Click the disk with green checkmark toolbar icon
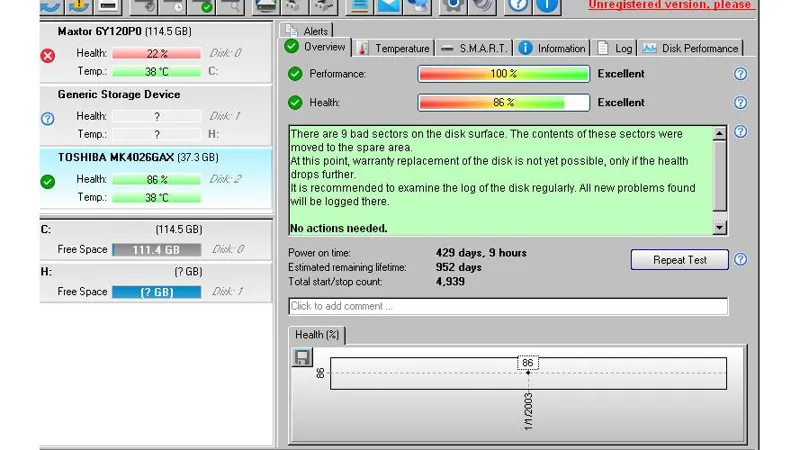Screen dimensions: 800x450 [202, 6]
